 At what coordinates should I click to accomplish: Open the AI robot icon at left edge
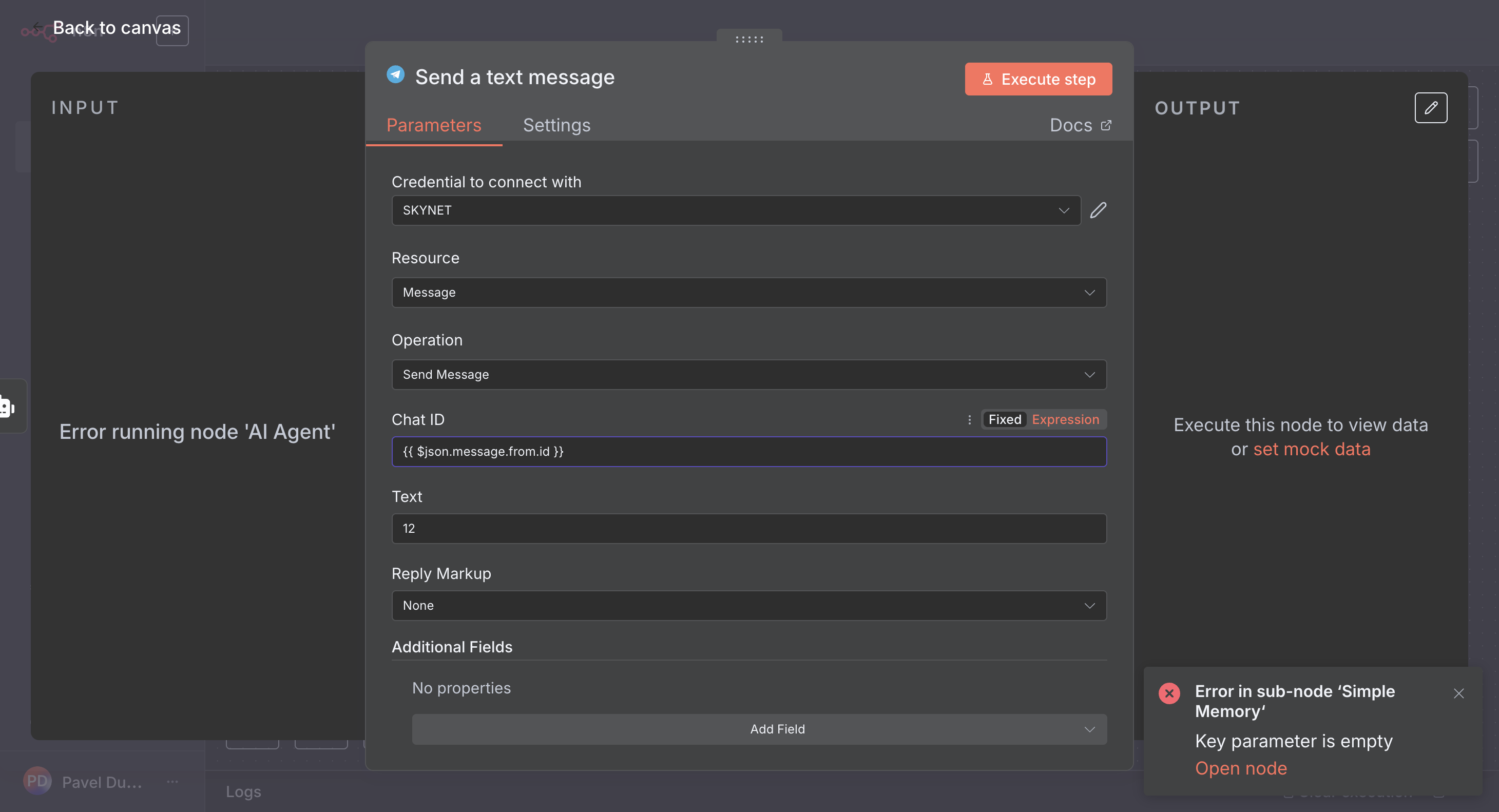[x=7, y=407]
